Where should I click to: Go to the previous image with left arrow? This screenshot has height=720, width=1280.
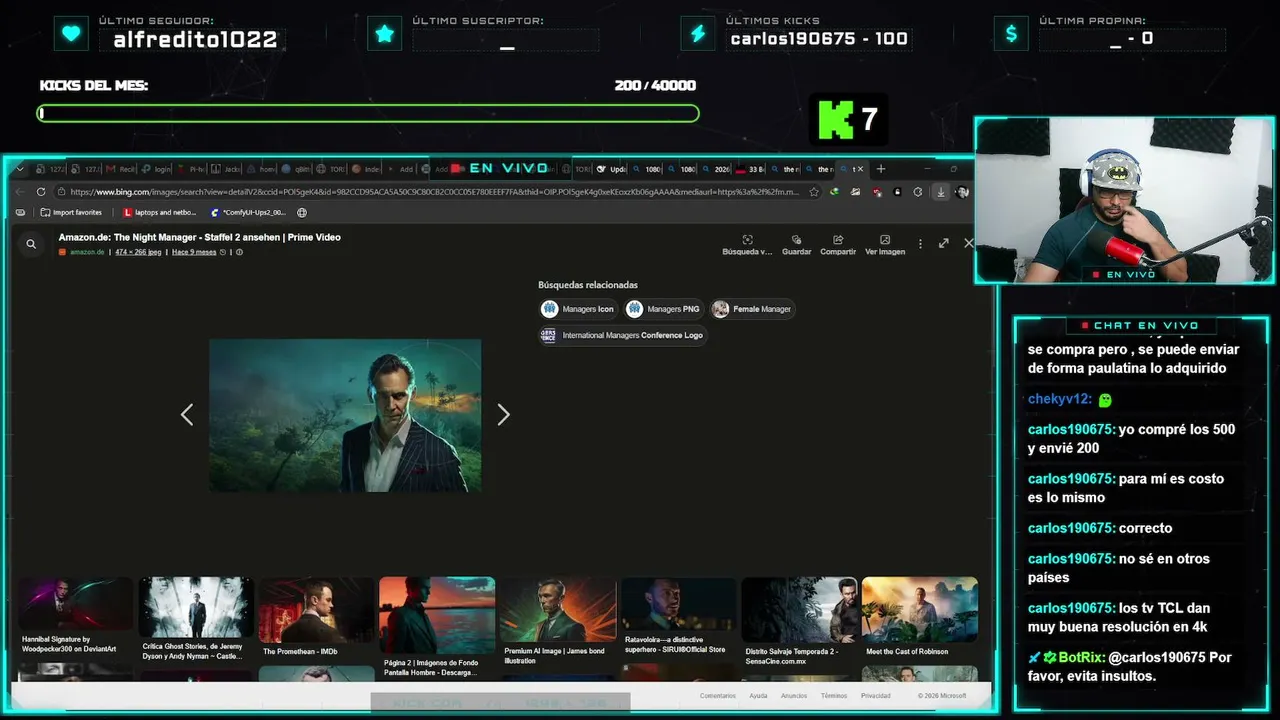(x=187, y=415)
